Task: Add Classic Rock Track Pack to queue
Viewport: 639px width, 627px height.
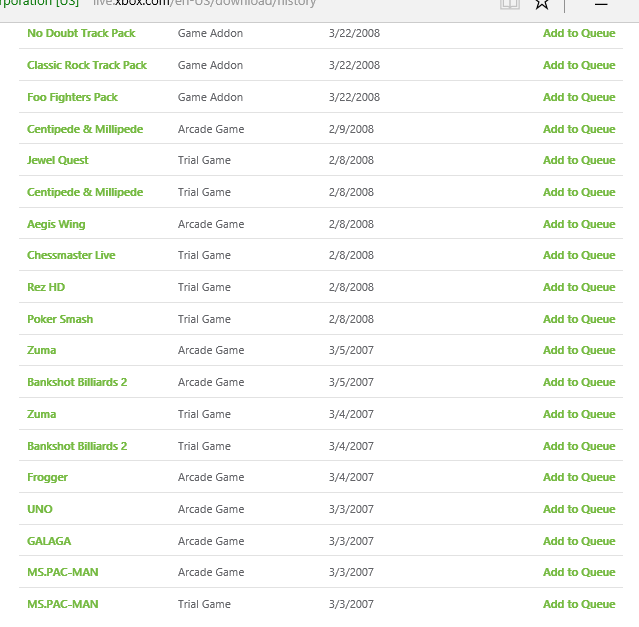Action: pos(579,65)
